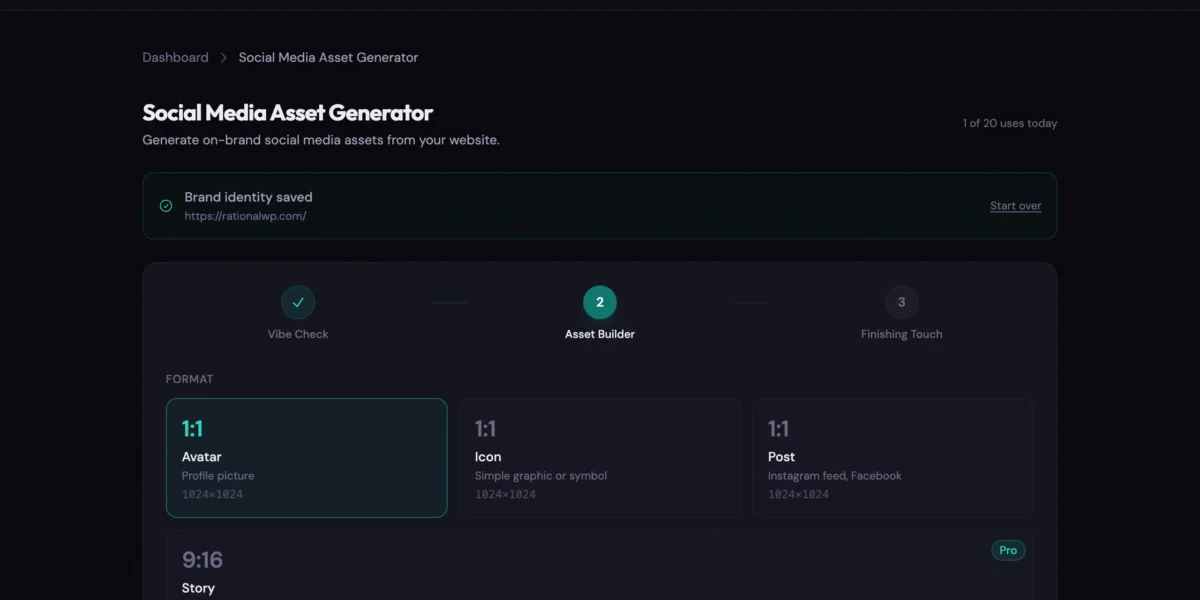Select the Post Instagram feed format

[892, 458]
